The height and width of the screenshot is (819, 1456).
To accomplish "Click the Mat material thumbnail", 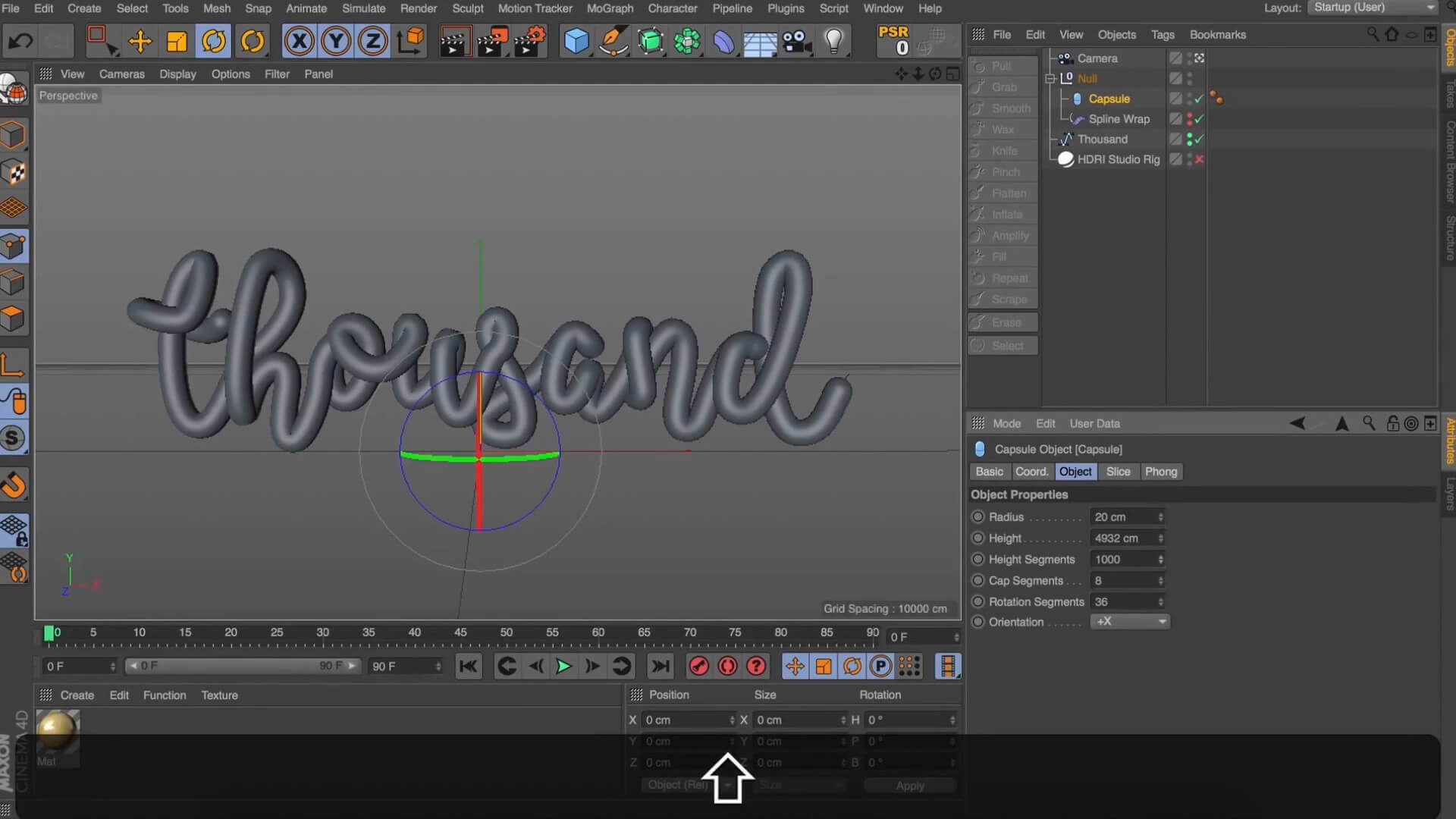I will [57, 732].
